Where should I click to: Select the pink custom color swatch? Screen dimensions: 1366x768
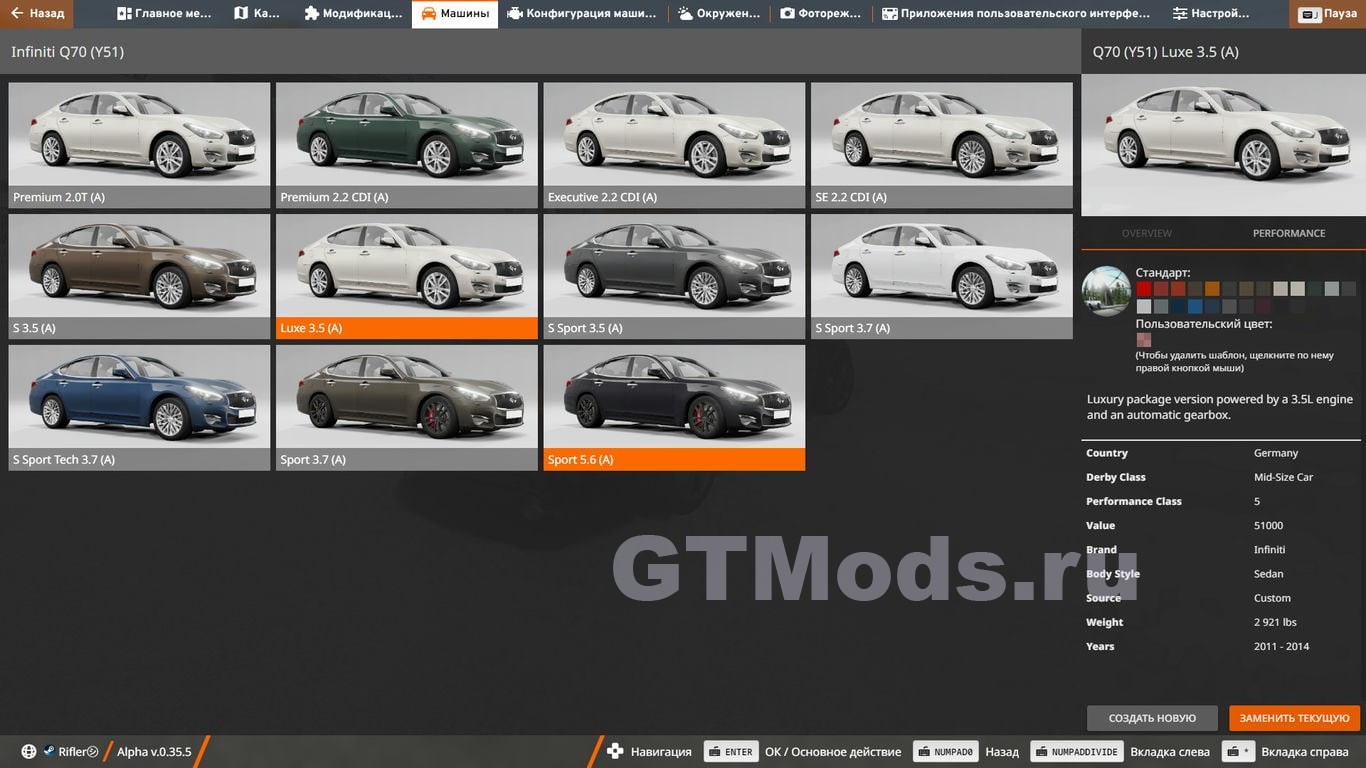pos(1144,340)
